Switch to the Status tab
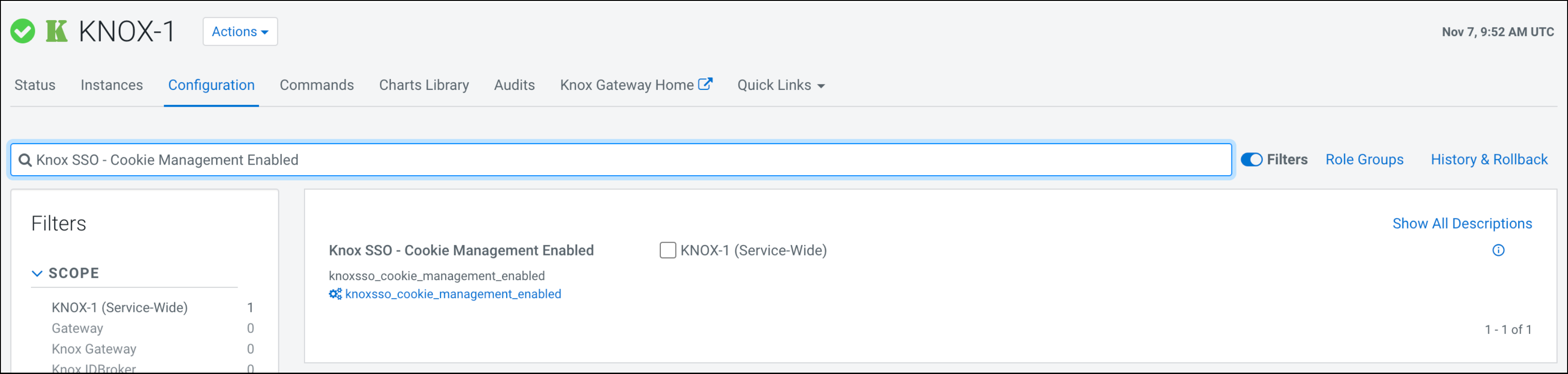The image size is (1568, 374). click(35, 85)
